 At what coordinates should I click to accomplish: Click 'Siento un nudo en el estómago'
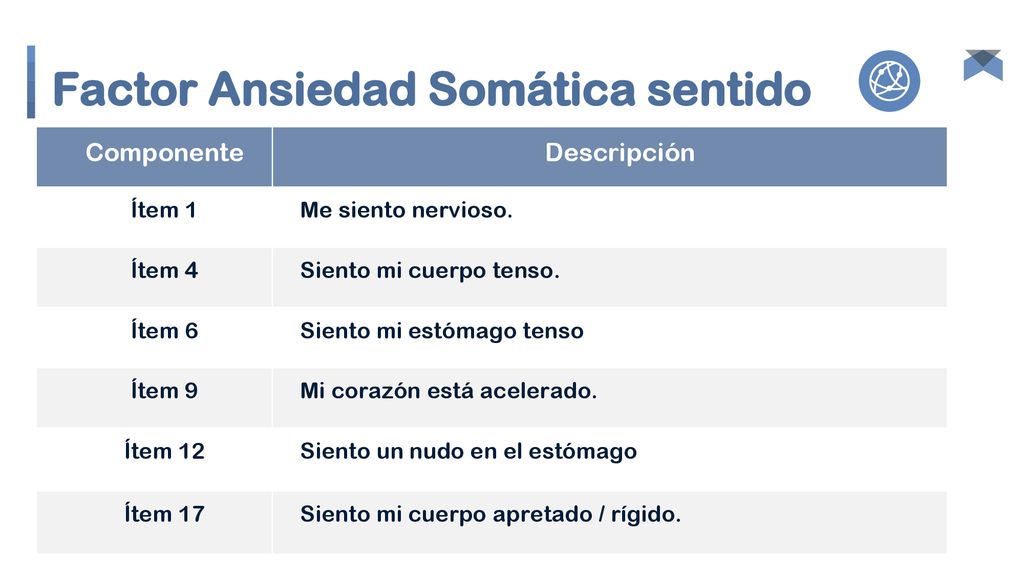468,451
